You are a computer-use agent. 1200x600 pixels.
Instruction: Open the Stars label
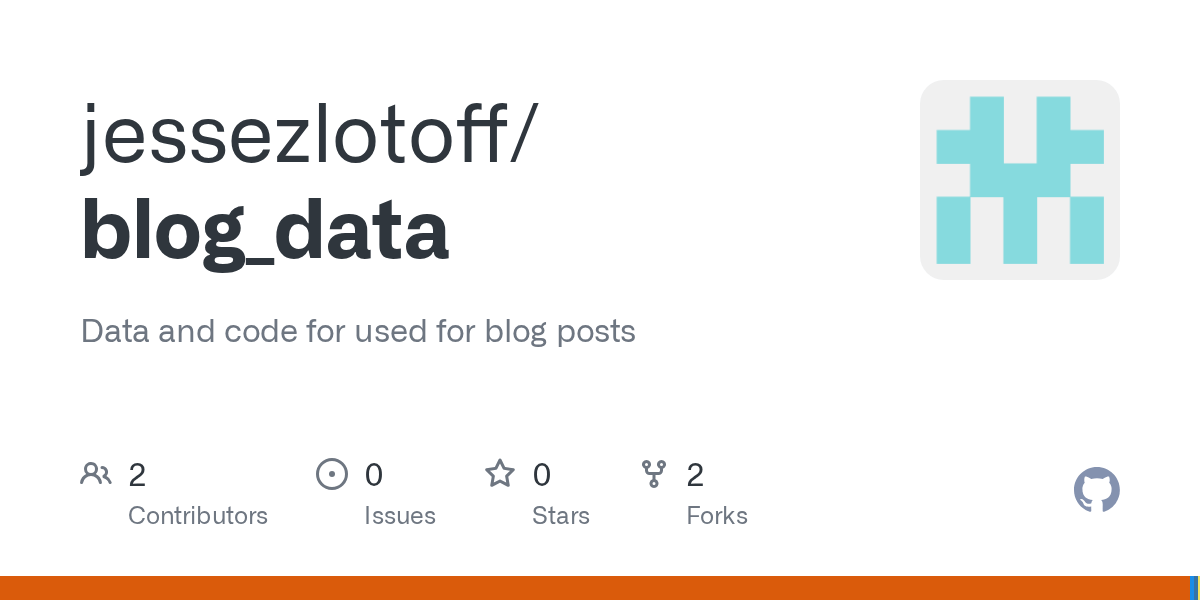tap(561, 516)
